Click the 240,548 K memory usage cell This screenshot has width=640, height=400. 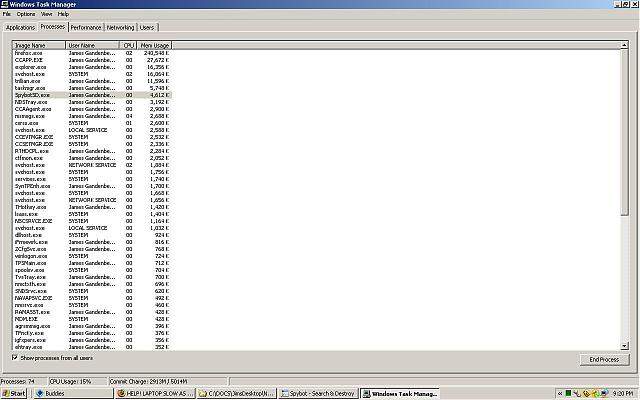(156, 53)
